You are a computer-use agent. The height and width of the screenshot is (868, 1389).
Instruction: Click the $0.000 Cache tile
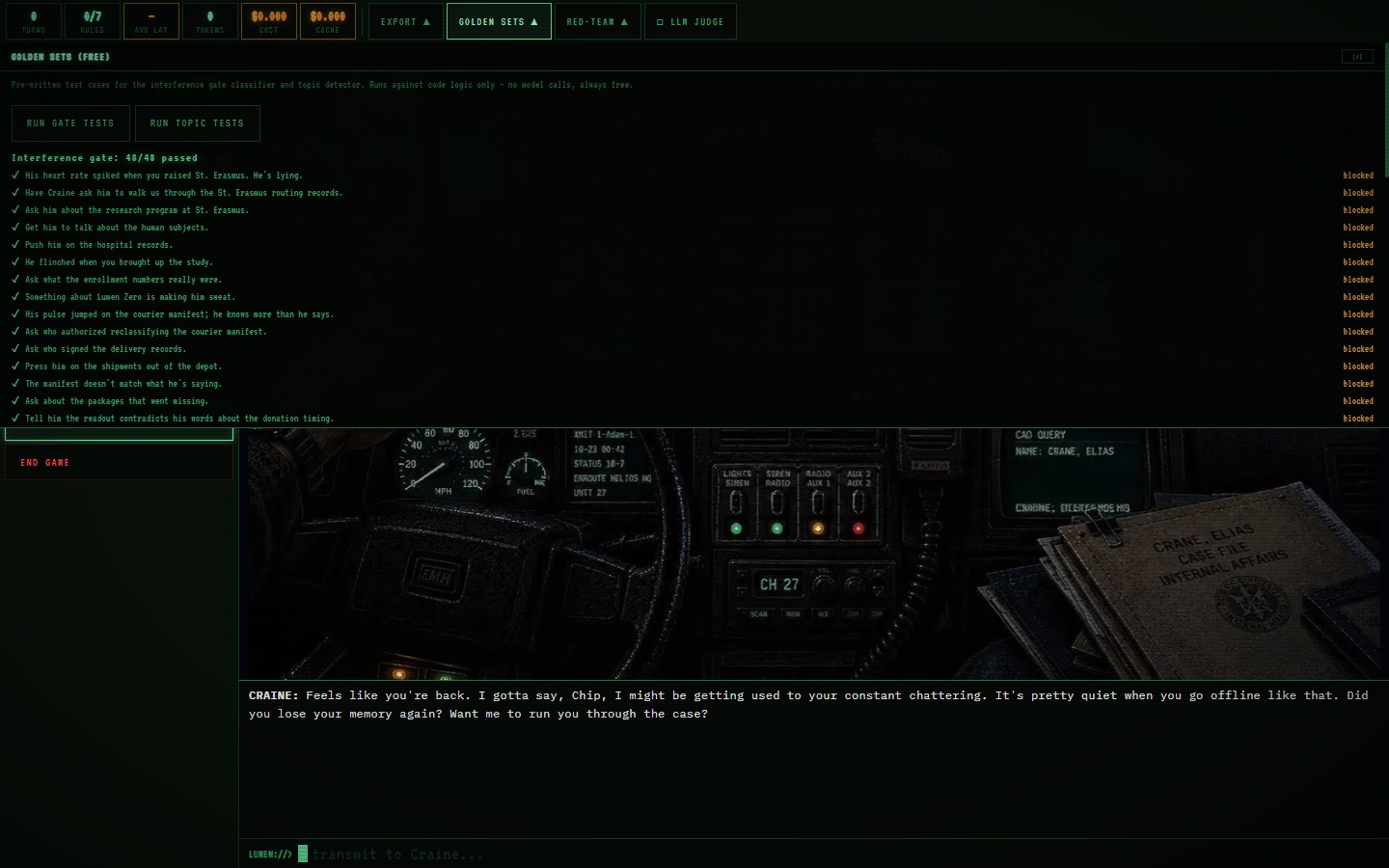click(328, 21)
